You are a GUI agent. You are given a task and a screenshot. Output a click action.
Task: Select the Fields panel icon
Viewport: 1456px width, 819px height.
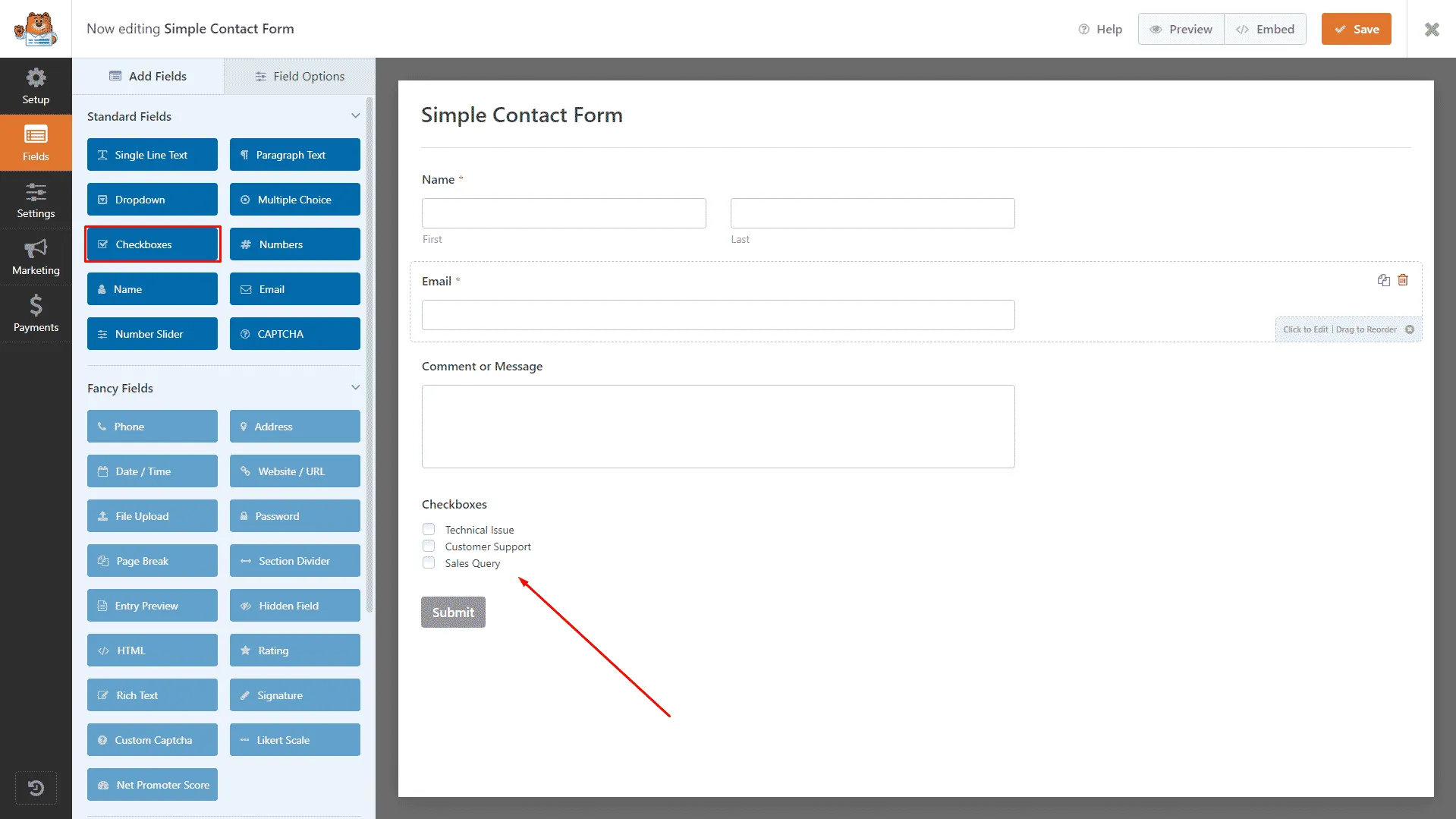35,143
